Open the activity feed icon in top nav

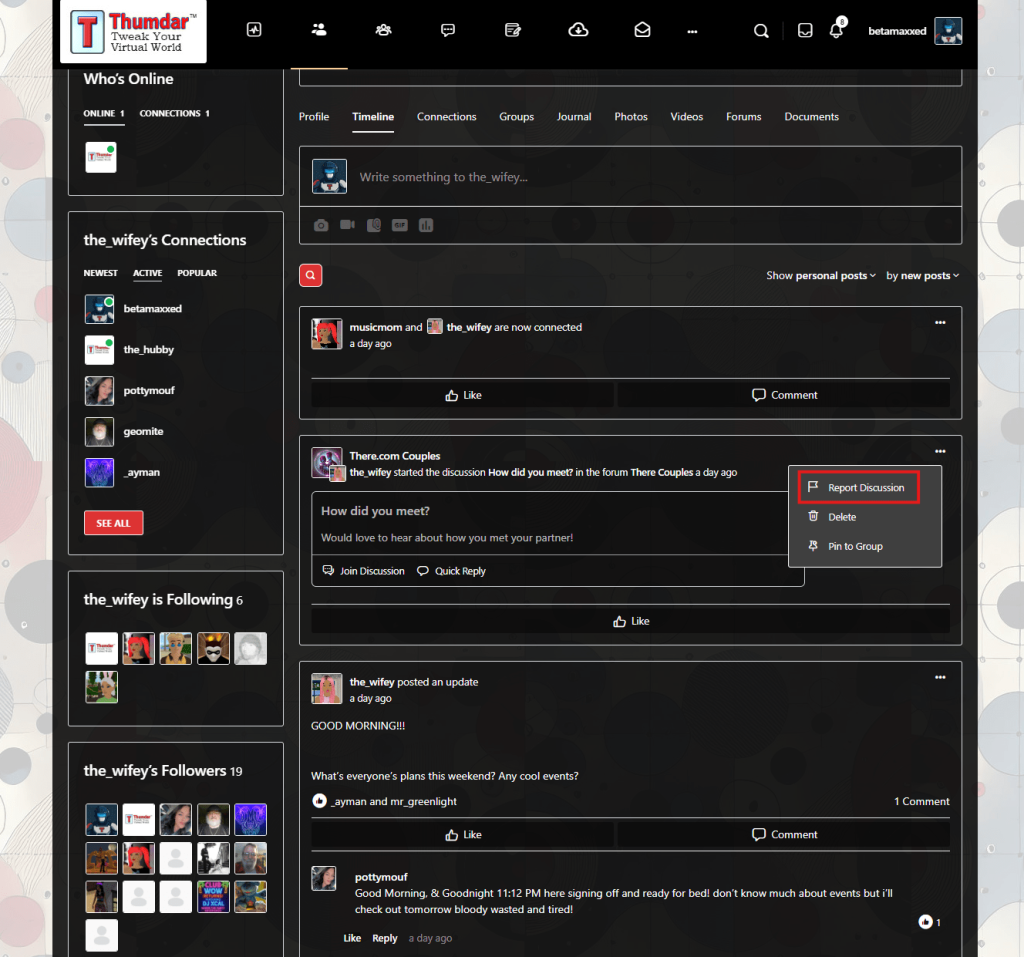point(254,30)
